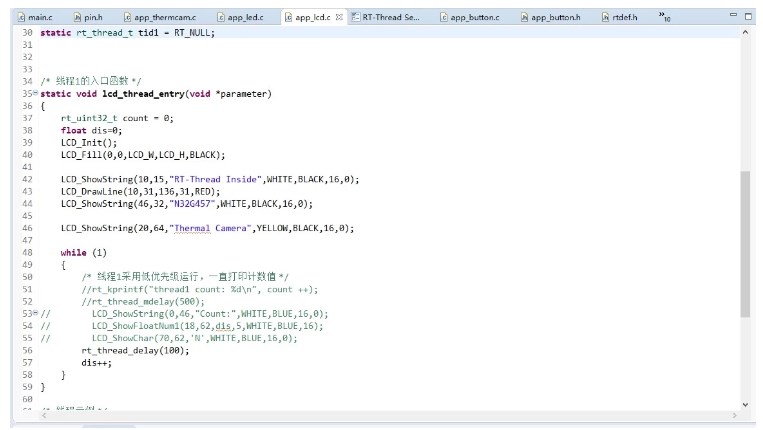The image size is (763, 430).
Task: Collapse the lcd_thread_entry function at line 35
Action: [36, 92]
